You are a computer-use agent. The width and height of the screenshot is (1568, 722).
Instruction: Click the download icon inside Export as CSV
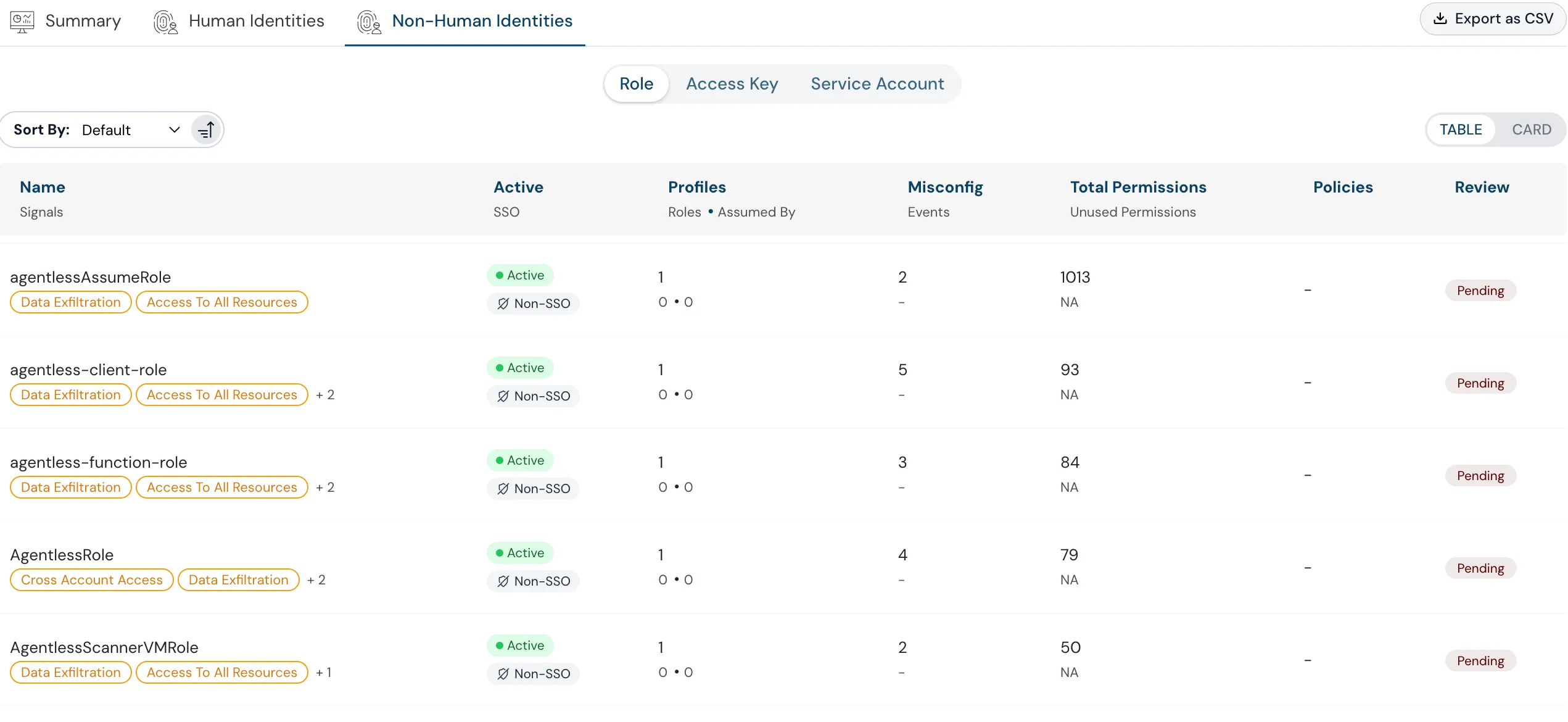(1440, 18)
